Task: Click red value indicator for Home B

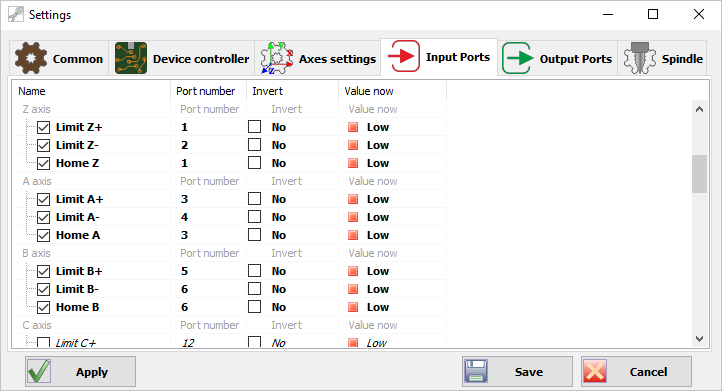Action: [353, 307]
